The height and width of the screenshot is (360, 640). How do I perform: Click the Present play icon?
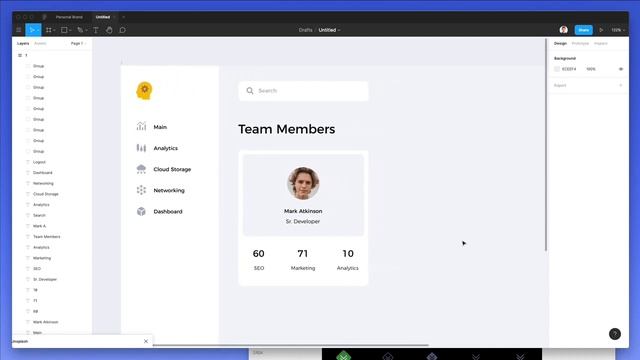click(601, 30)
